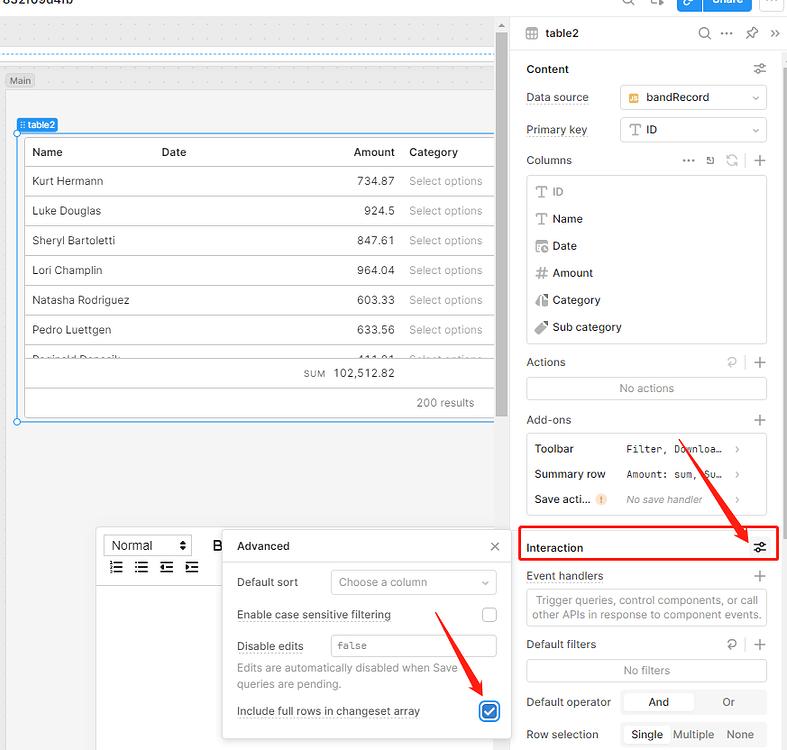
Task: Click the Actions link icon
Action: tap(732, 362)
